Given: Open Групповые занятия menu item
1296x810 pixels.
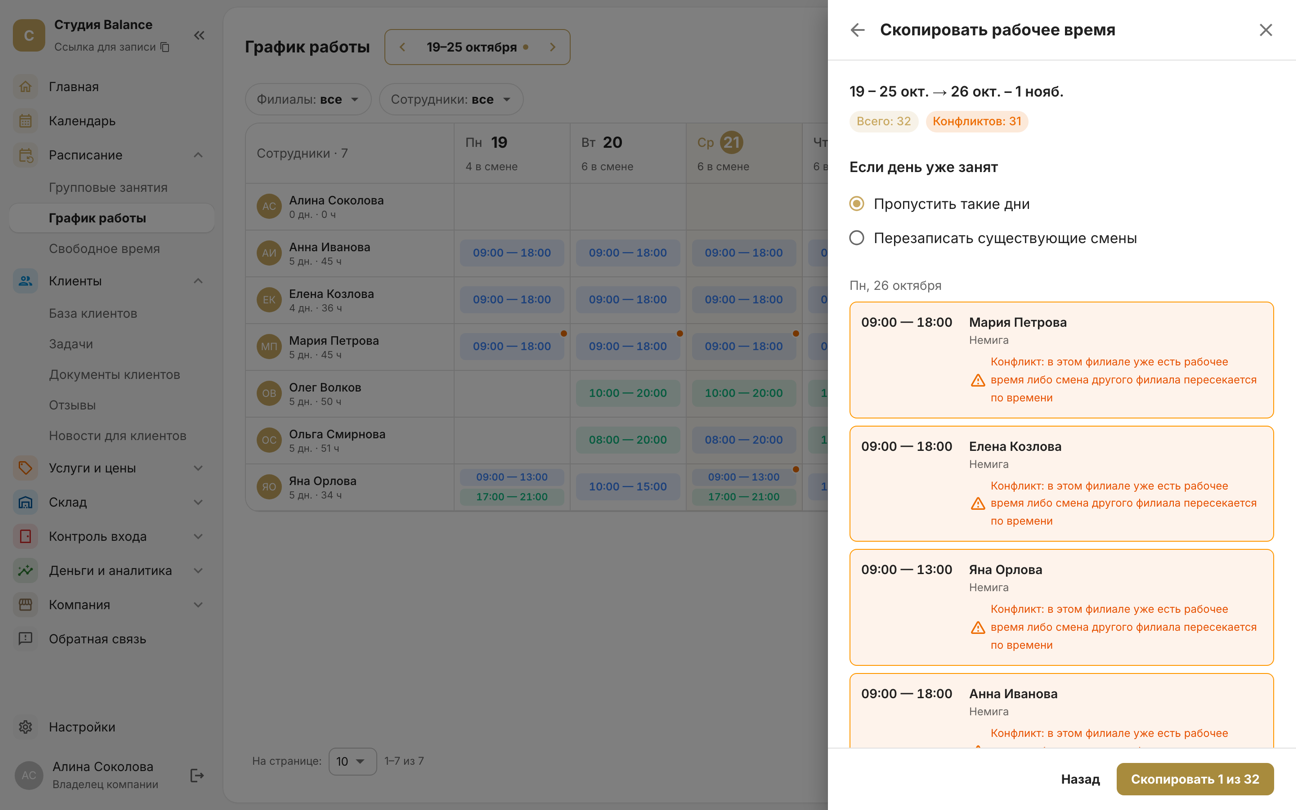Looking at the screenshot, I should pyautogui.click(x=108, y=187).
